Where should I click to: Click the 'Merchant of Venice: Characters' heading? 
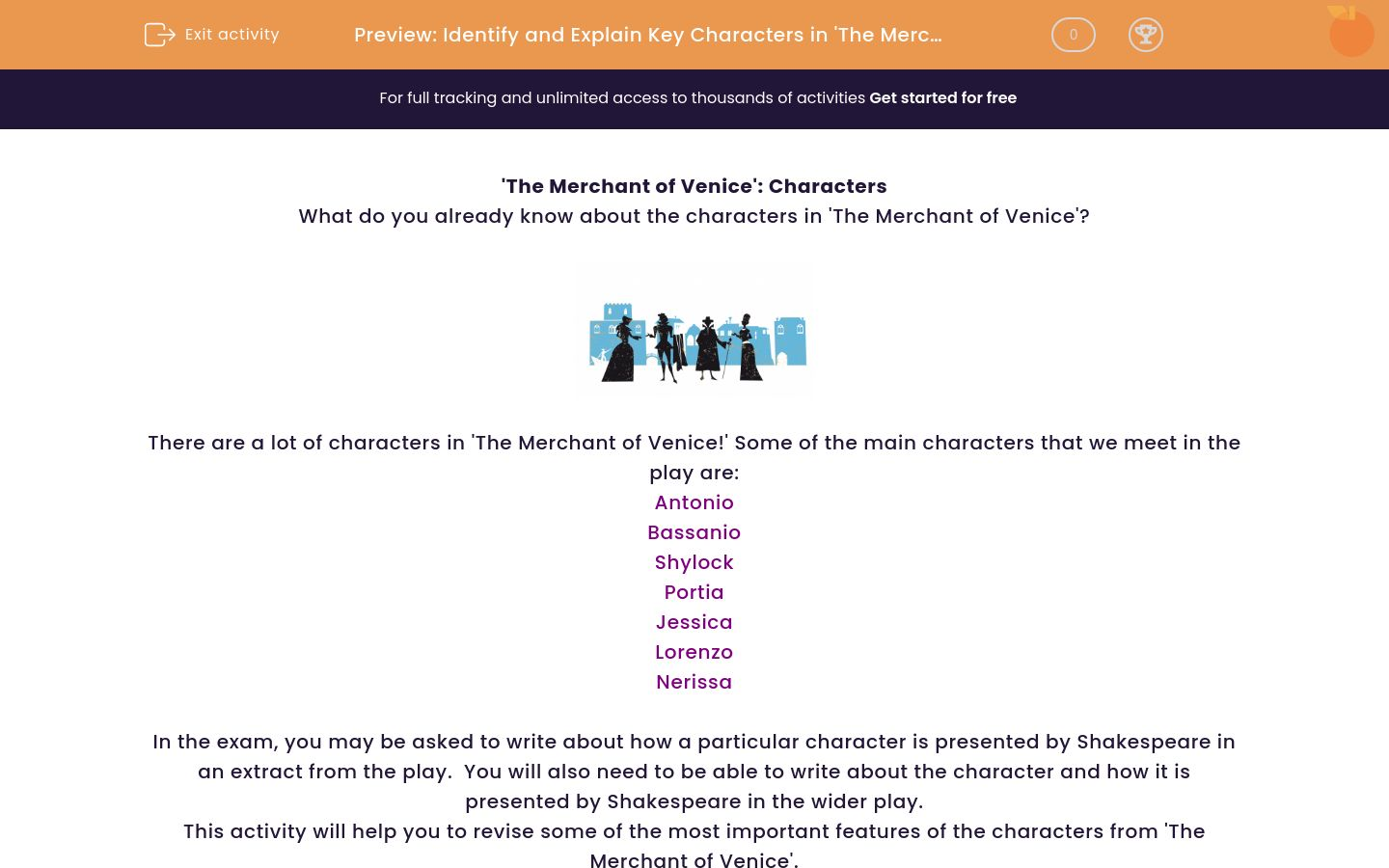[x=694, y=186]
